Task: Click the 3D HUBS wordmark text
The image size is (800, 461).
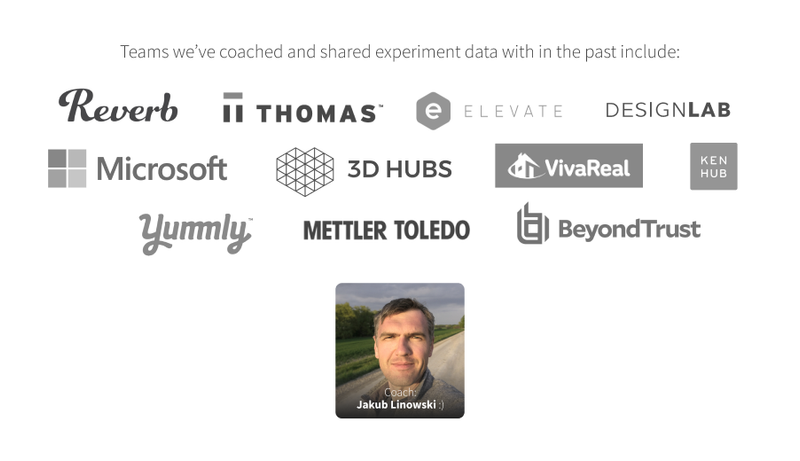Action: point(399,169)
